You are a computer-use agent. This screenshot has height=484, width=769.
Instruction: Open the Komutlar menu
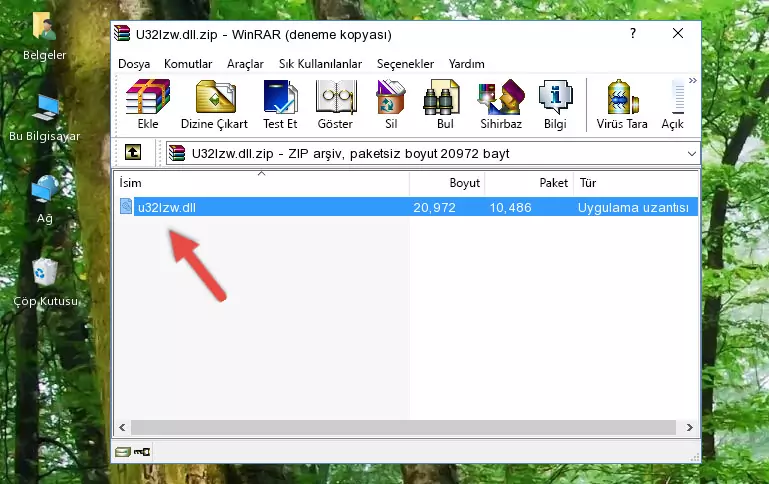click(188, 64)
